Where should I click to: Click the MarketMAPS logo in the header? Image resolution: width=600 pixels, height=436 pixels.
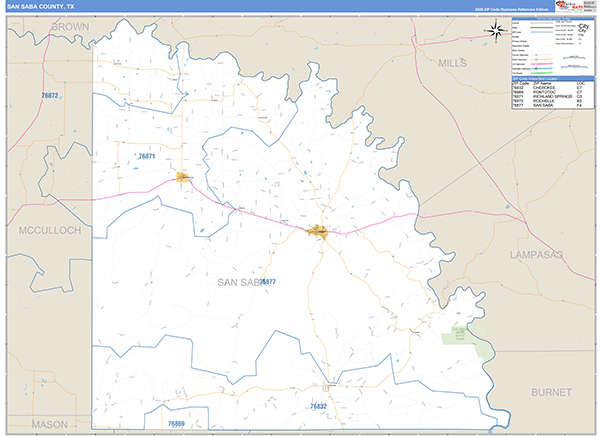pos(569,6)
